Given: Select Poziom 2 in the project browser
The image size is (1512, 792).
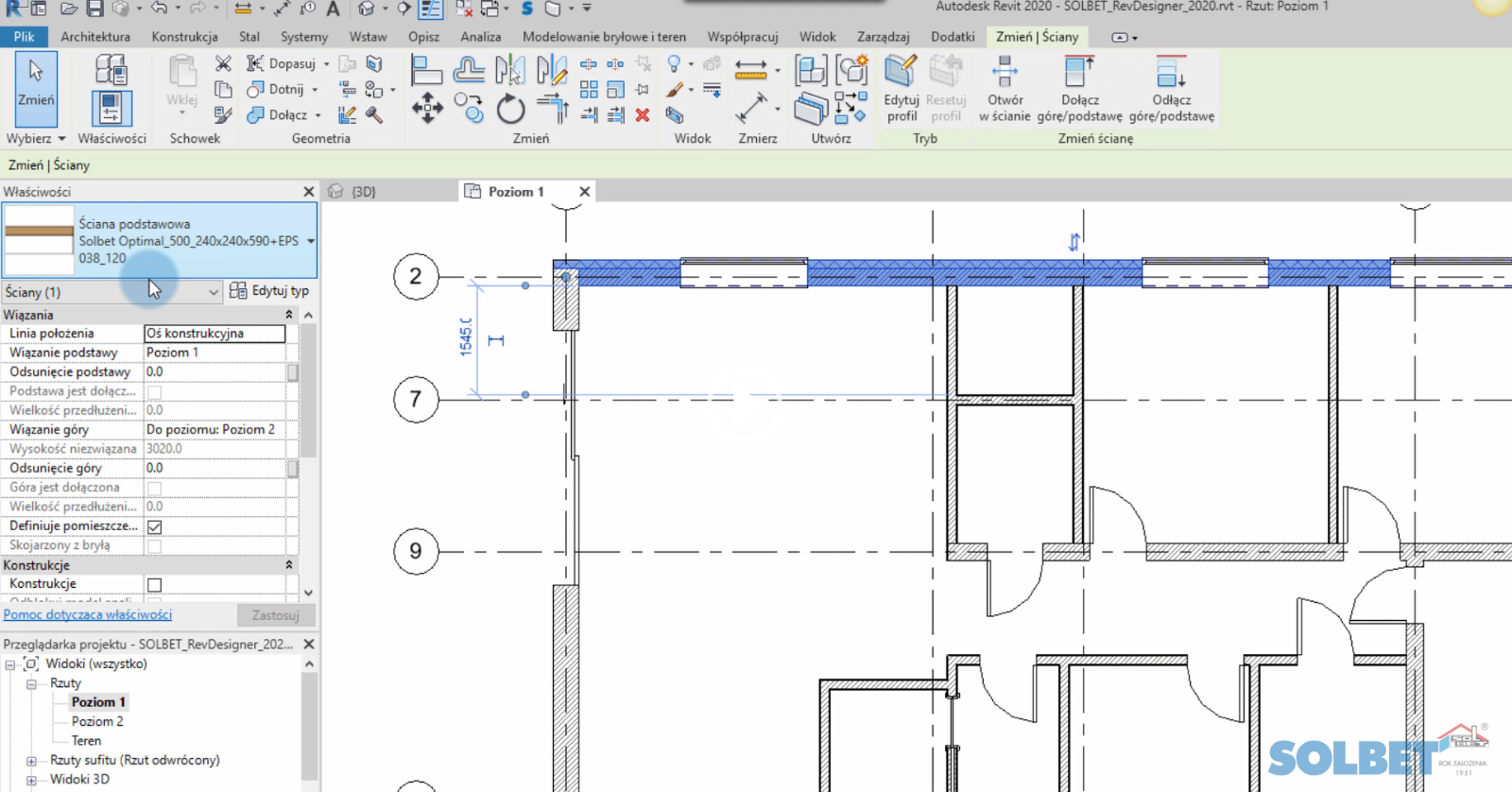Looking at the screenshot, I should point(97,721).
